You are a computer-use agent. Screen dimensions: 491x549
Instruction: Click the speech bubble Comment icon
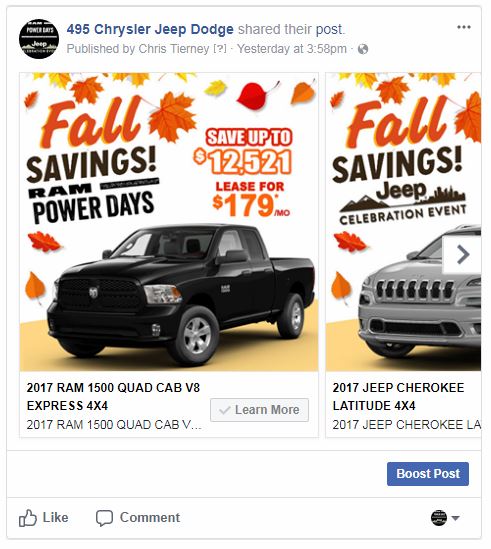point(104,518)
